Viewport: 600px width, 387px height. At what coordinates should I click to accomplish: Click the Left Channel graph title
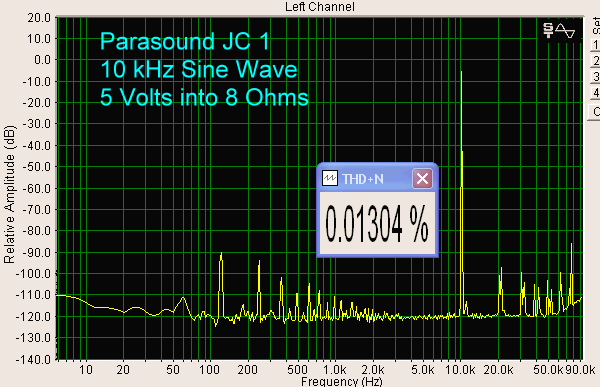pos(320,7)
